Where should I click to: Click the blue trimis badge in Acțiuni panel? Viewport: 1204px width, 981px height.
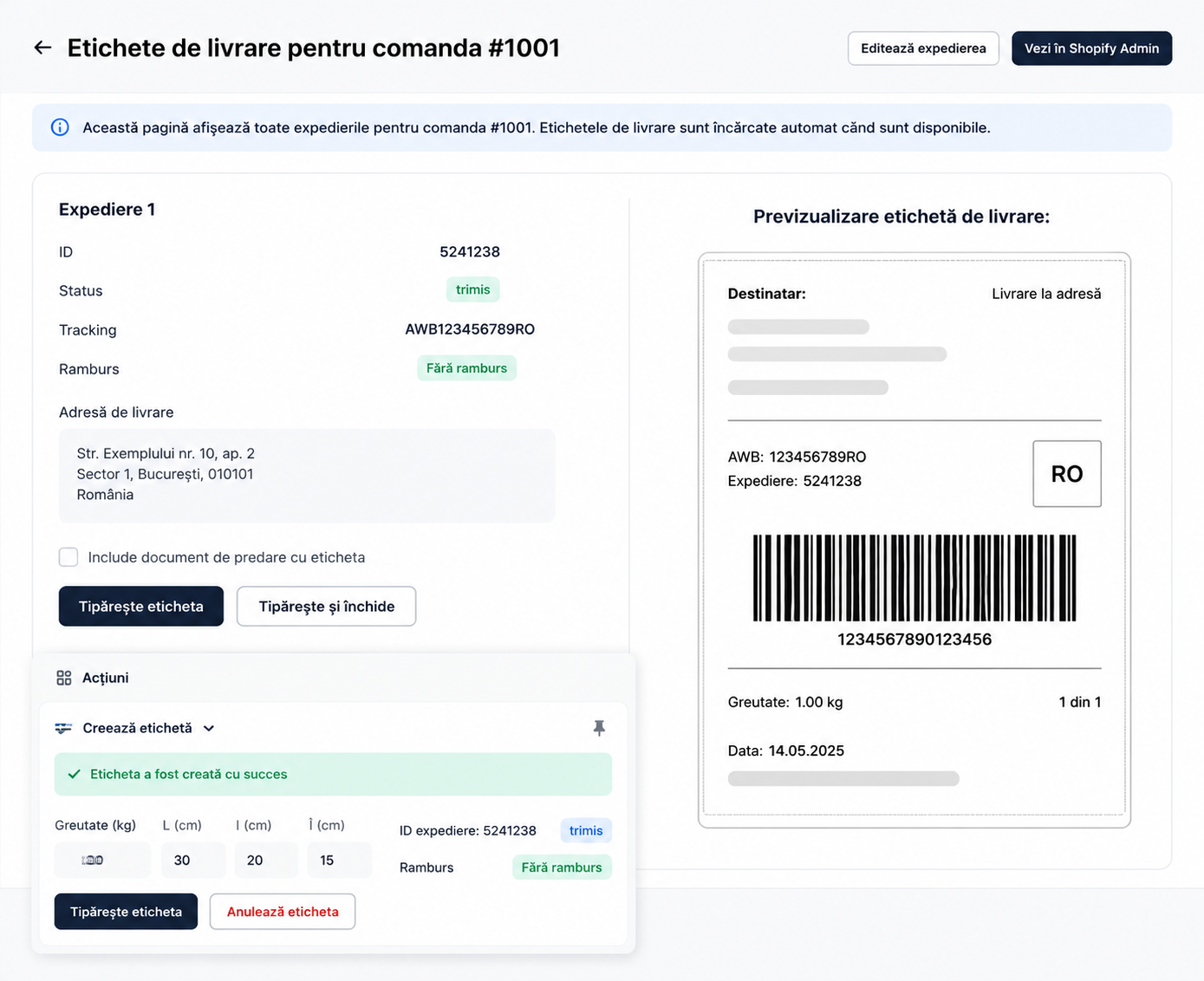point(586,830)
